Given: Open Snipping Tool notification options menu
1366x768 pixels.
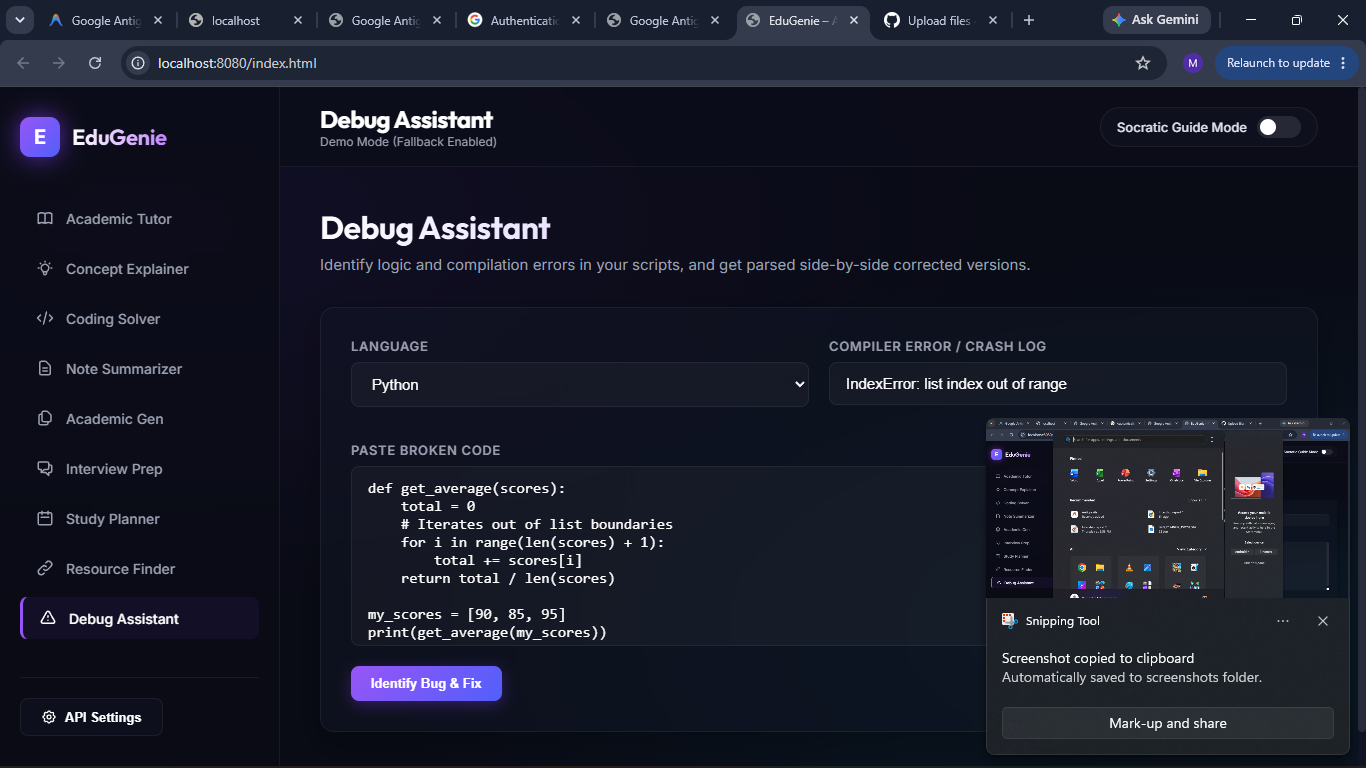Looking at the screenshot, I should coord(1283,621).
